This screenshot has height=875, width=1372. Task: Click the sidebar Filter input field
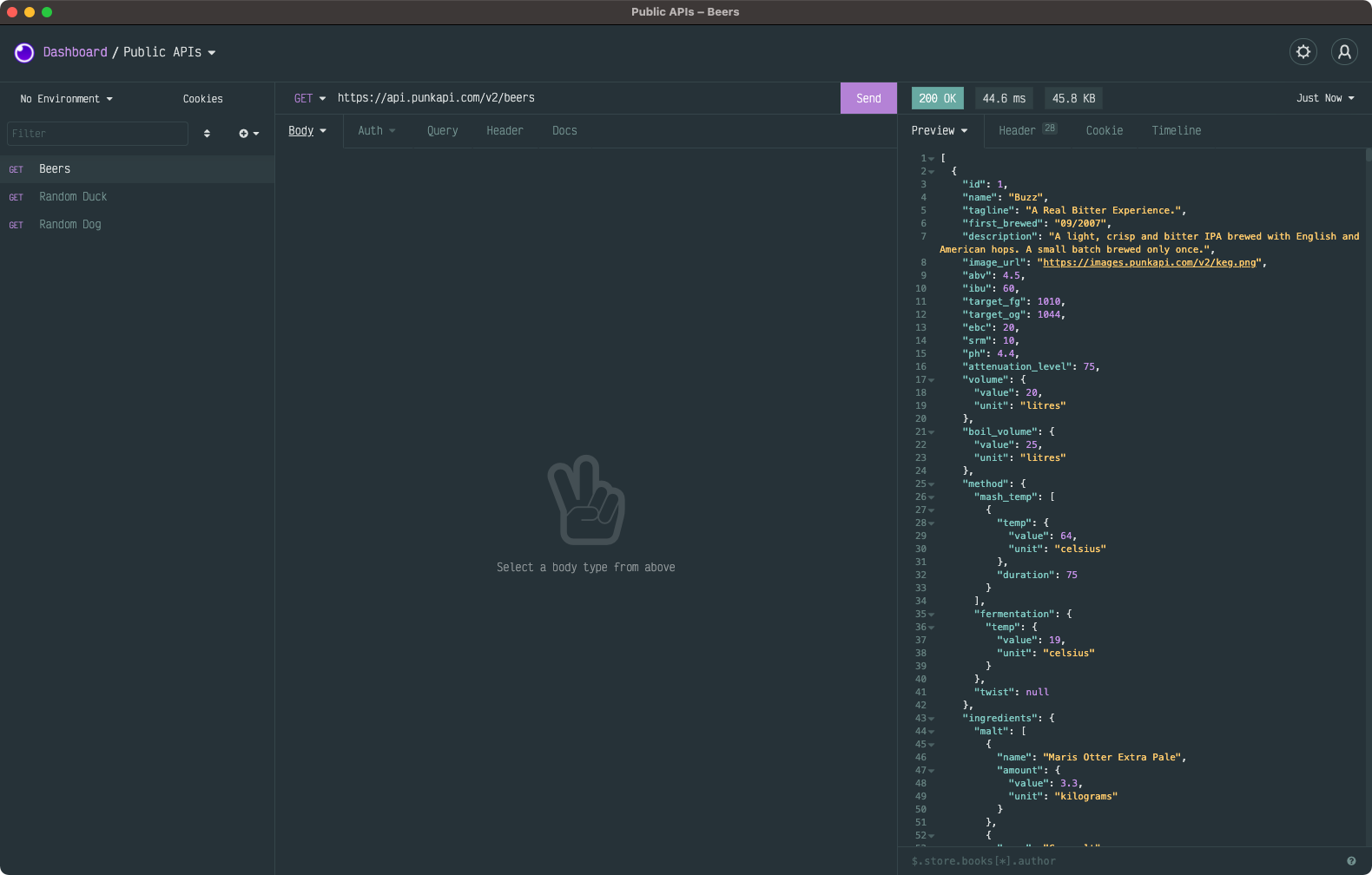(x=97, y=134)
